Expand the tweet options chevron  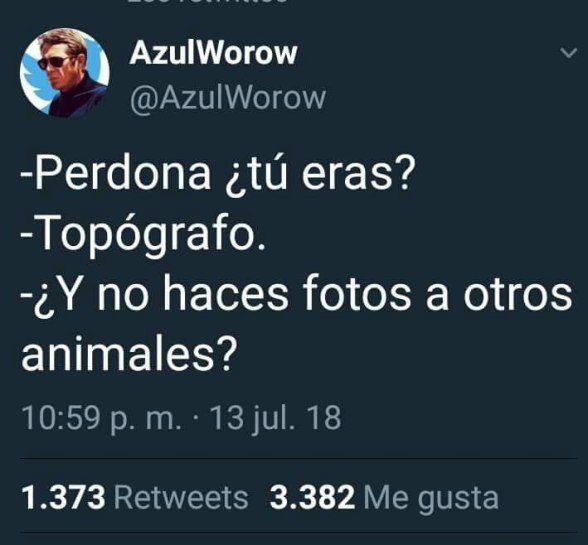568,53
